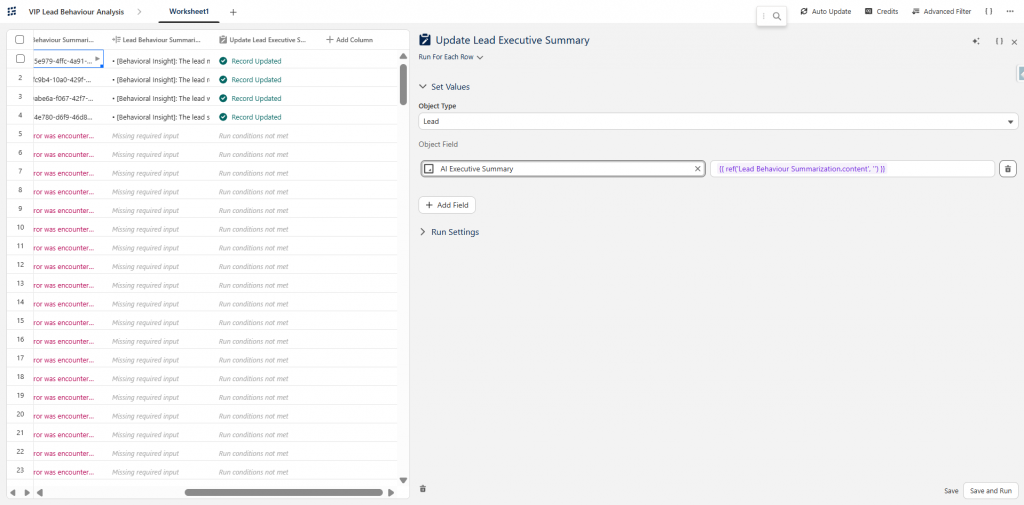Open the Advanced Filter option
Viewport: 1024px width, 505px height.
pos(941,12)
